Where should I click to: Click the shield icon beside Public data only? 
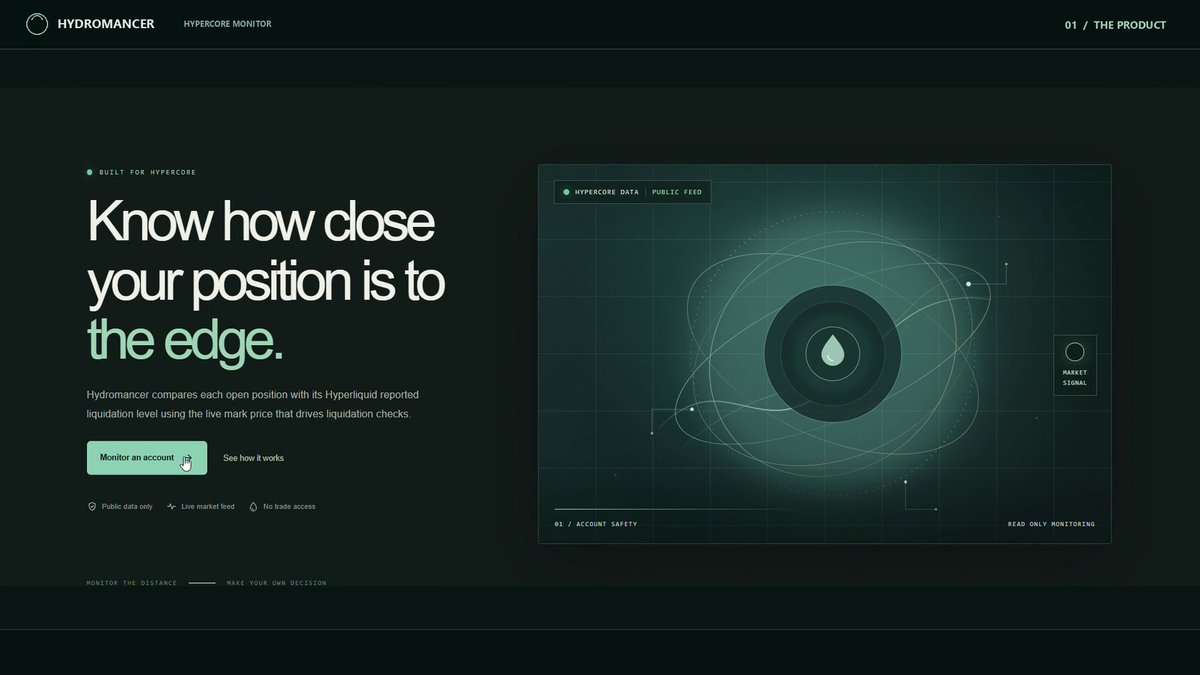[92, 507]
